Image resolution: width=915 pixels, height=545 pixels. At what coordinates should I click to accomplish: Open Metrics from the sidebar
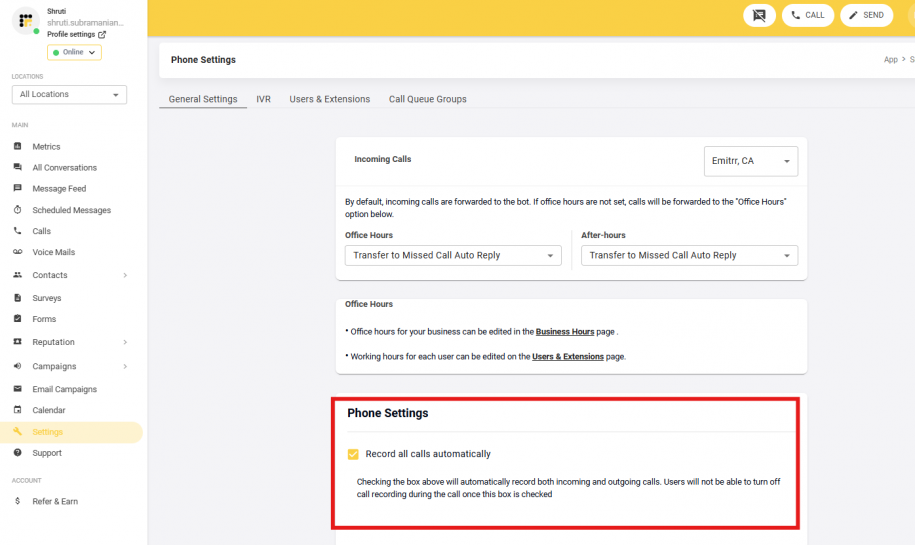coord(46,146)
